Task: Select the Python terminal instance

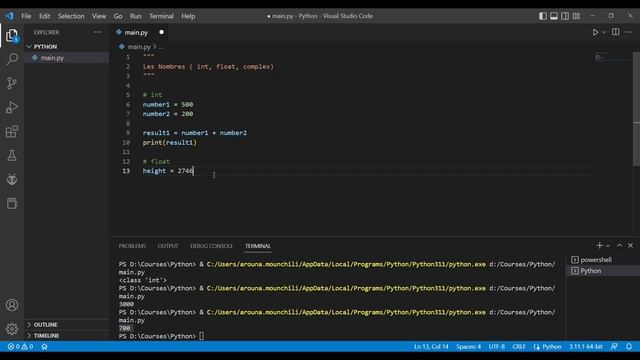Action: coord(602,271)
